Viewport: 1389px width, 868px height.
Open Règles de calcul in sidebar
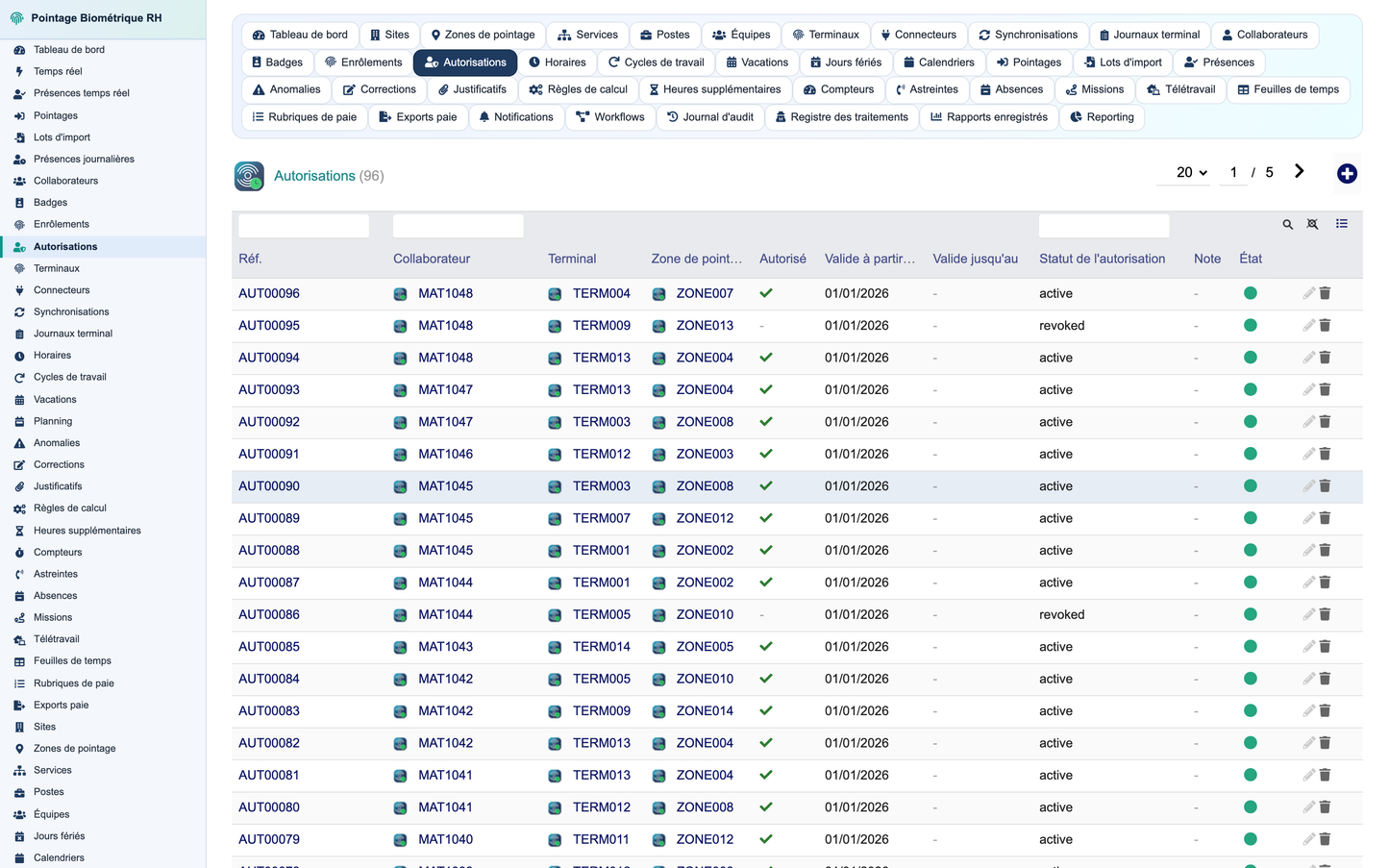tap(70, 508)
